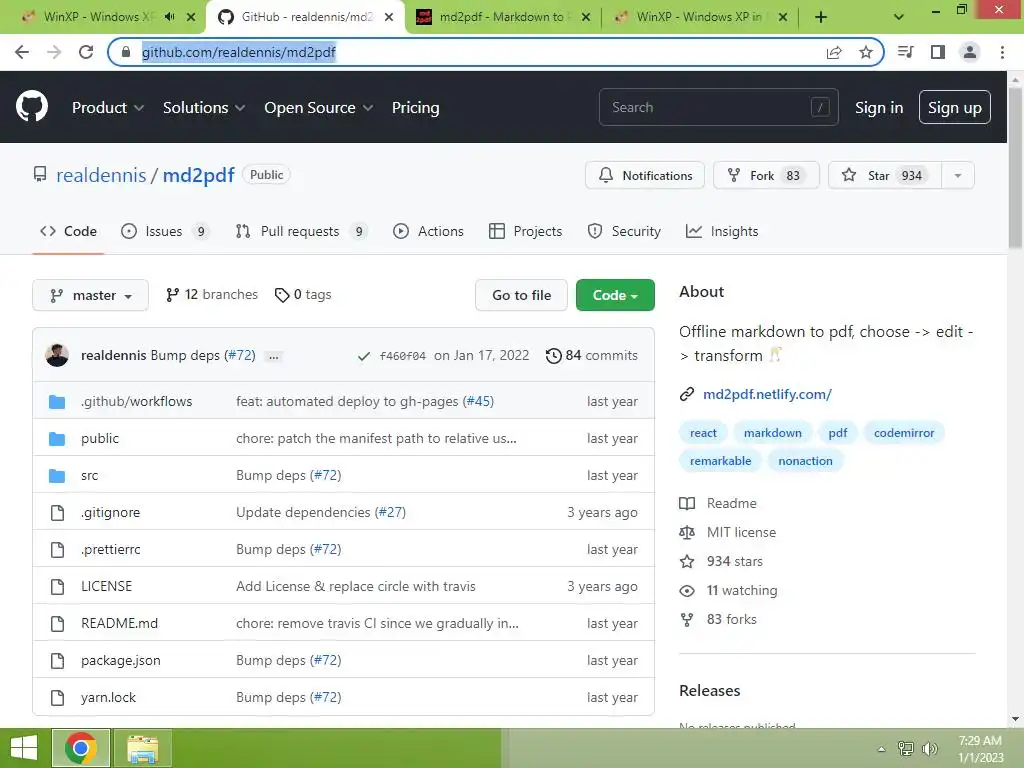Open File Explorer on taskbar
Screen dimensions: 1024x768
(x=142, y=748)
